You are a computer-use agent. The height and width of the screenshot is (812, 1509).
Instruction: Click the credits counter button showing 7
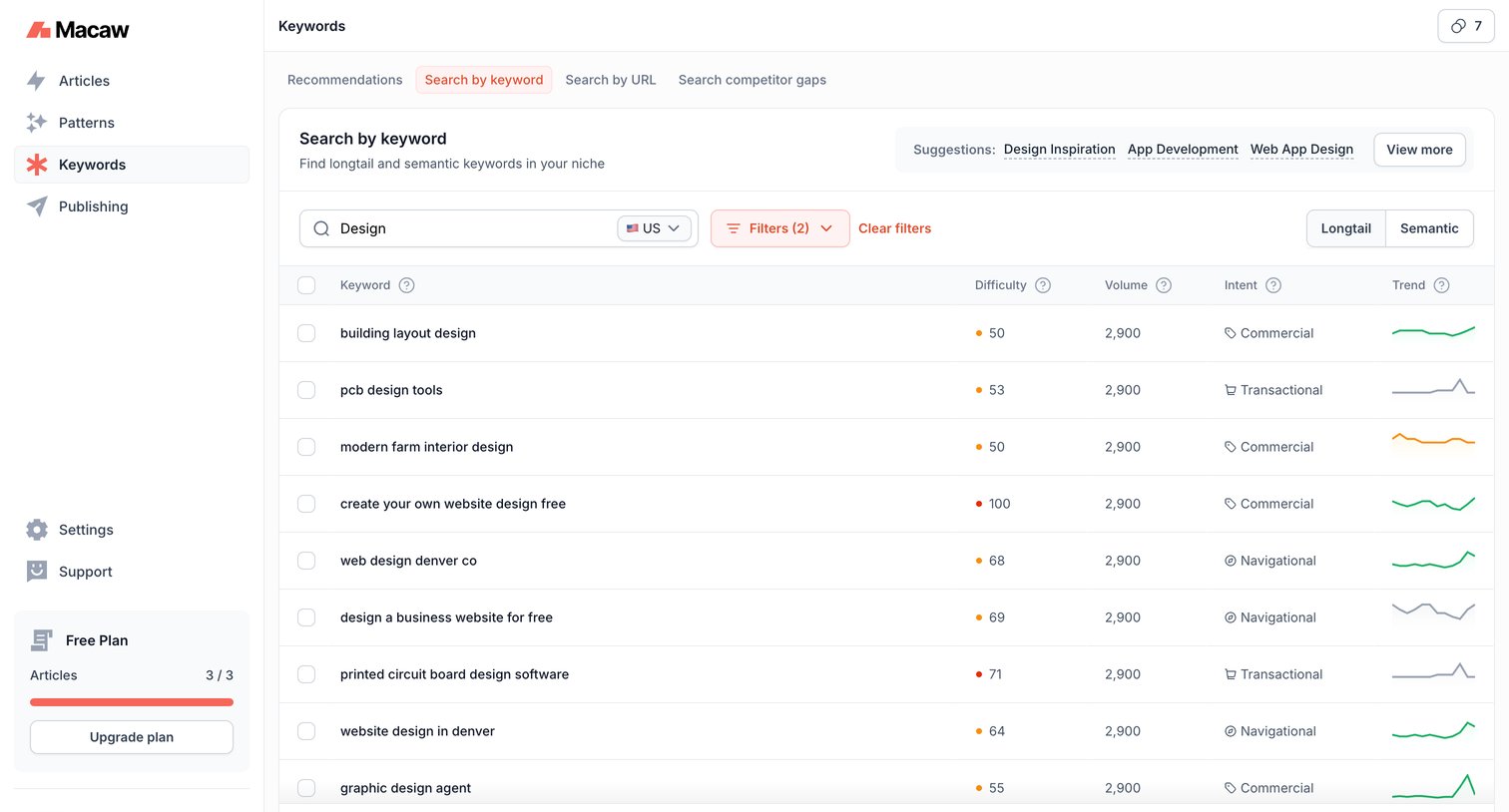1466,26
